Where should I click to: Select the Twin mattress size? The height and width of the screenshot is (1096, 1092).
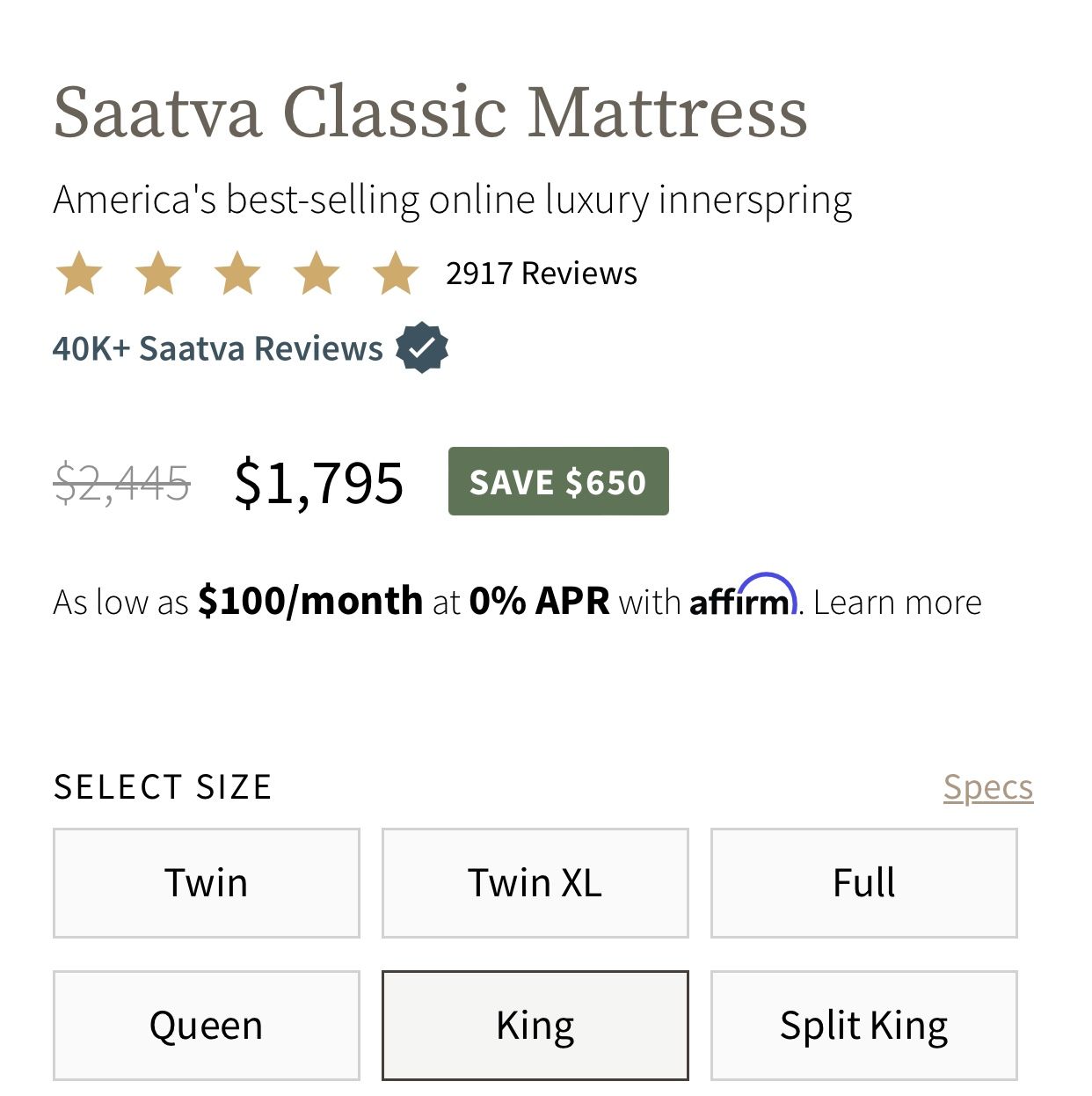(x=206, y=882)
